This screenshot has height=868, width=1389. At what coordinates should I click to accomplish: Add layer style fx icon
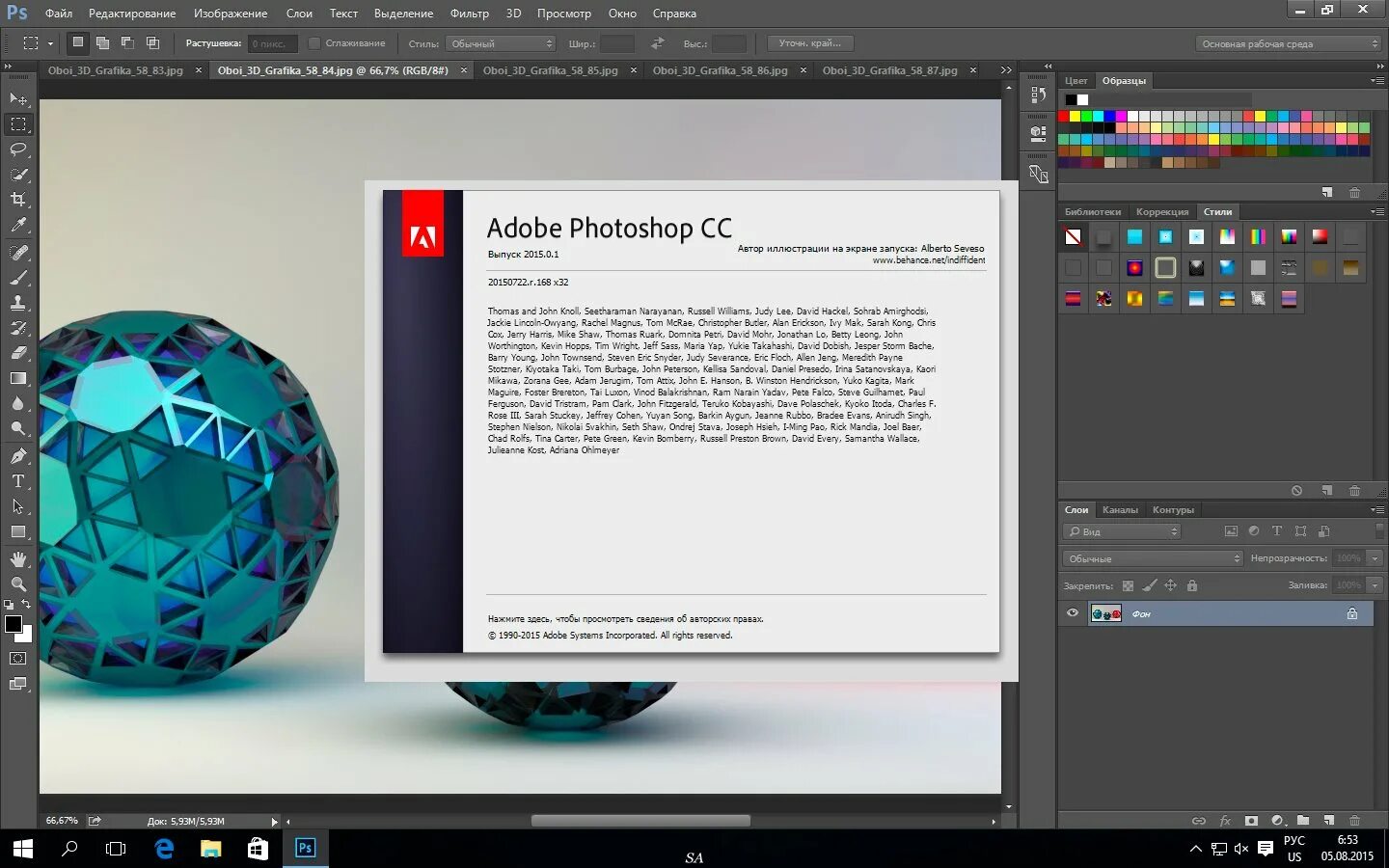[x=1225, y=821]
